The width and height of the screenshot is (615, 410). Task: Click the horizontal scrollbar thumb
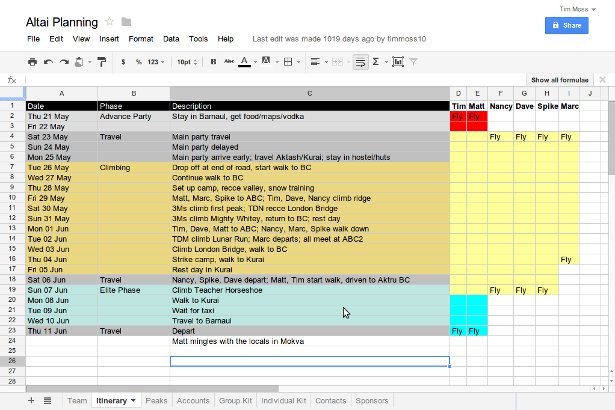[152, 389]
